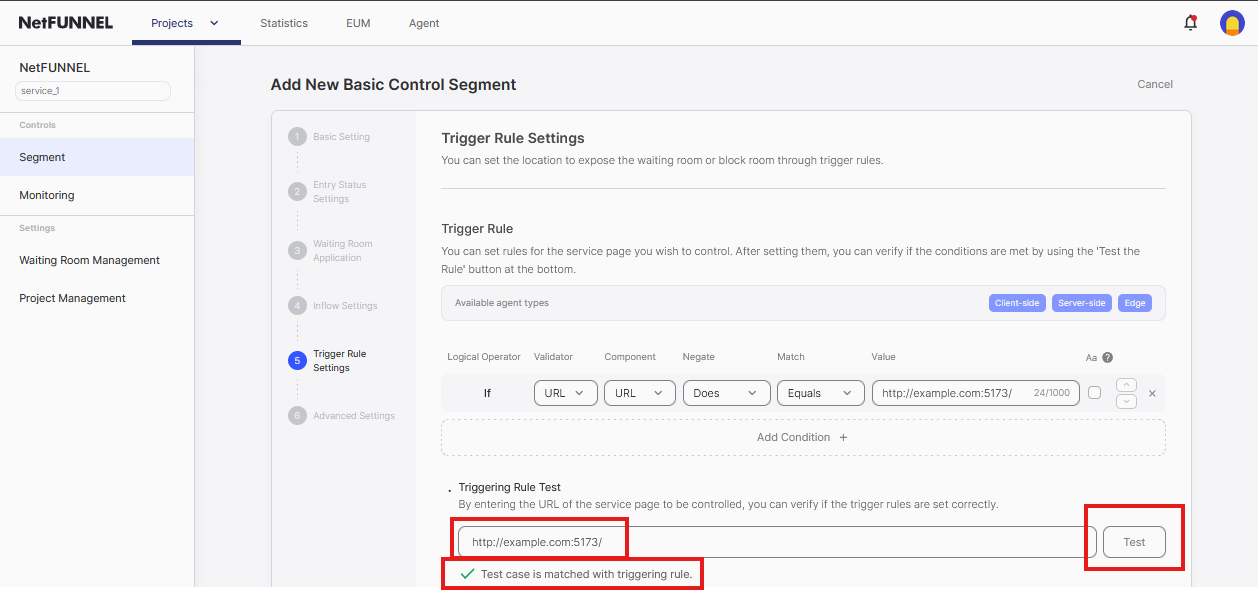Toggle the case sensitivity checkbox in the condition row
The image size is (1258, 591).
click(1094, 392)
